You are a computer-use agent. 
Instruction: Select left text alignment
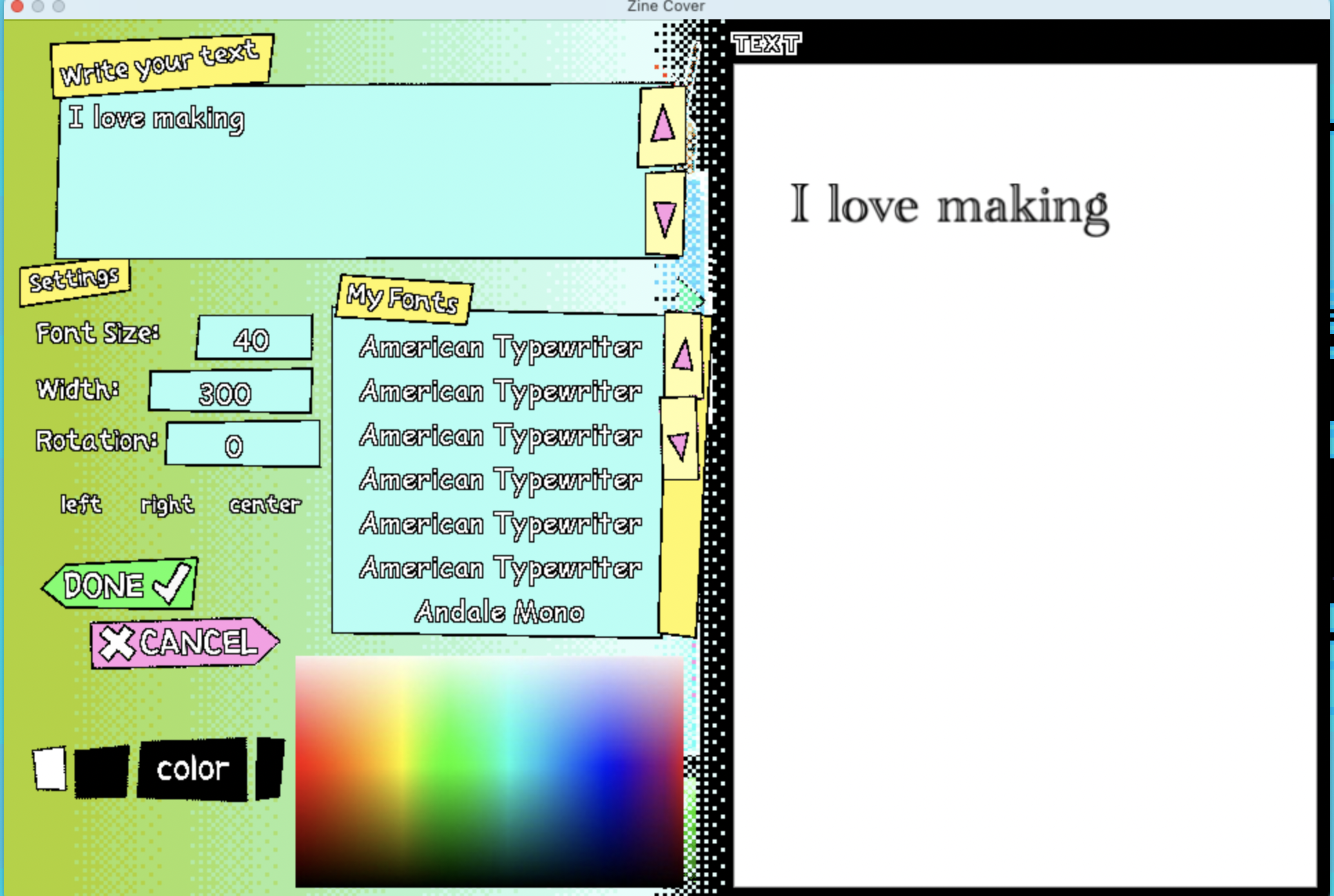coord(81,505)
